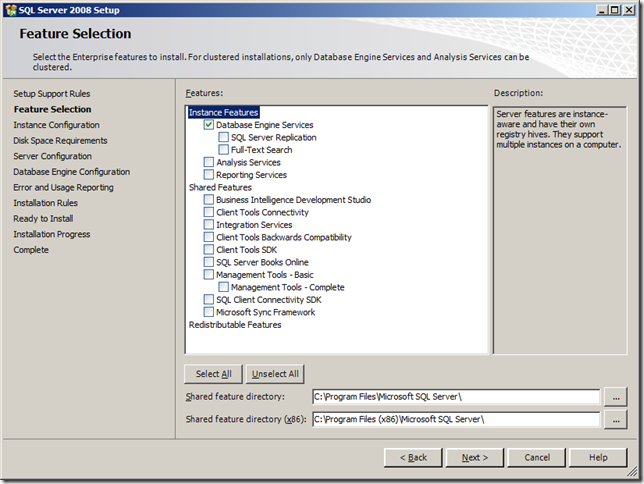Click Database Engine Configuration step
Image resolution: width=644 pixels, height=484 pixels.
(71, 172)
